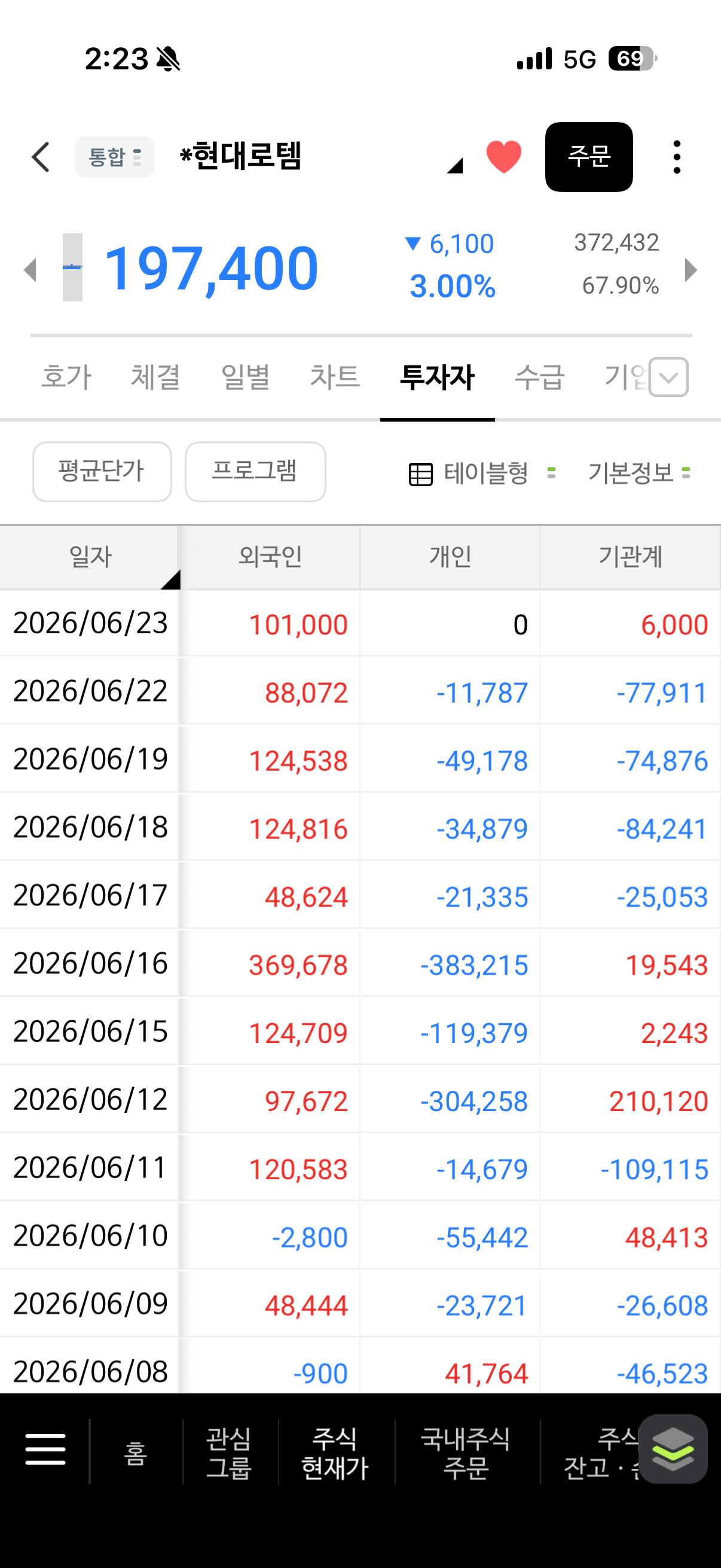The image size is (721, 1568).
Task: Open the hamburger menu icon
Action: click(45, 1448)
